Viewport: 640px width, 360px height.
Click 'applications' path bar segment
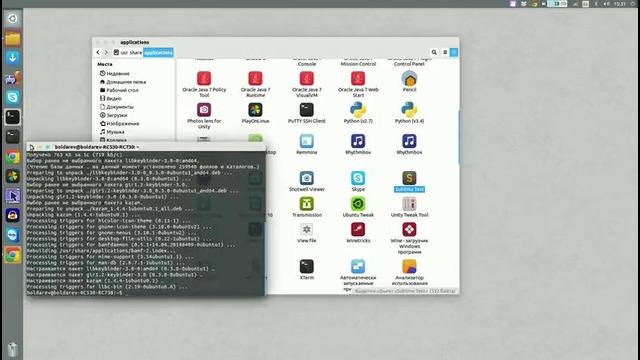click(158, 53)
